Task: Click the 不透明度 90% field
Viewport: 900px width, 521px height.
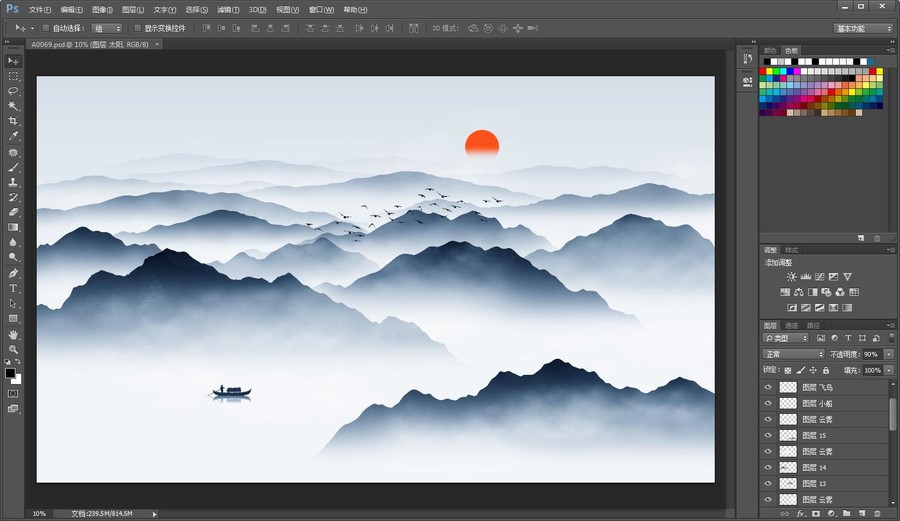Action: pyautogui.click(x=872, y=354)
